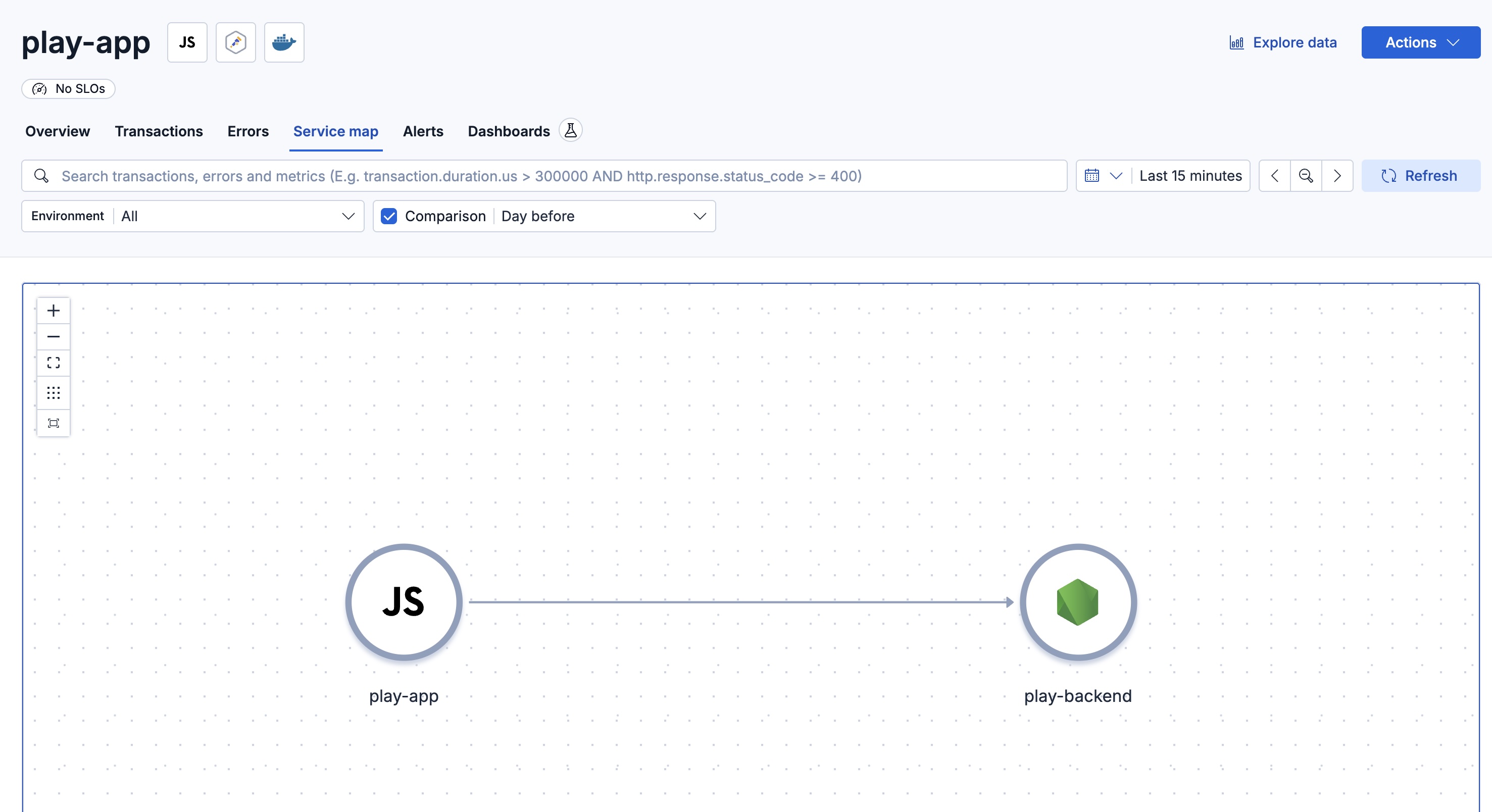Open the calendar quick date menu
This screenshot has width=1492, height=812.
pos(1103,176)
